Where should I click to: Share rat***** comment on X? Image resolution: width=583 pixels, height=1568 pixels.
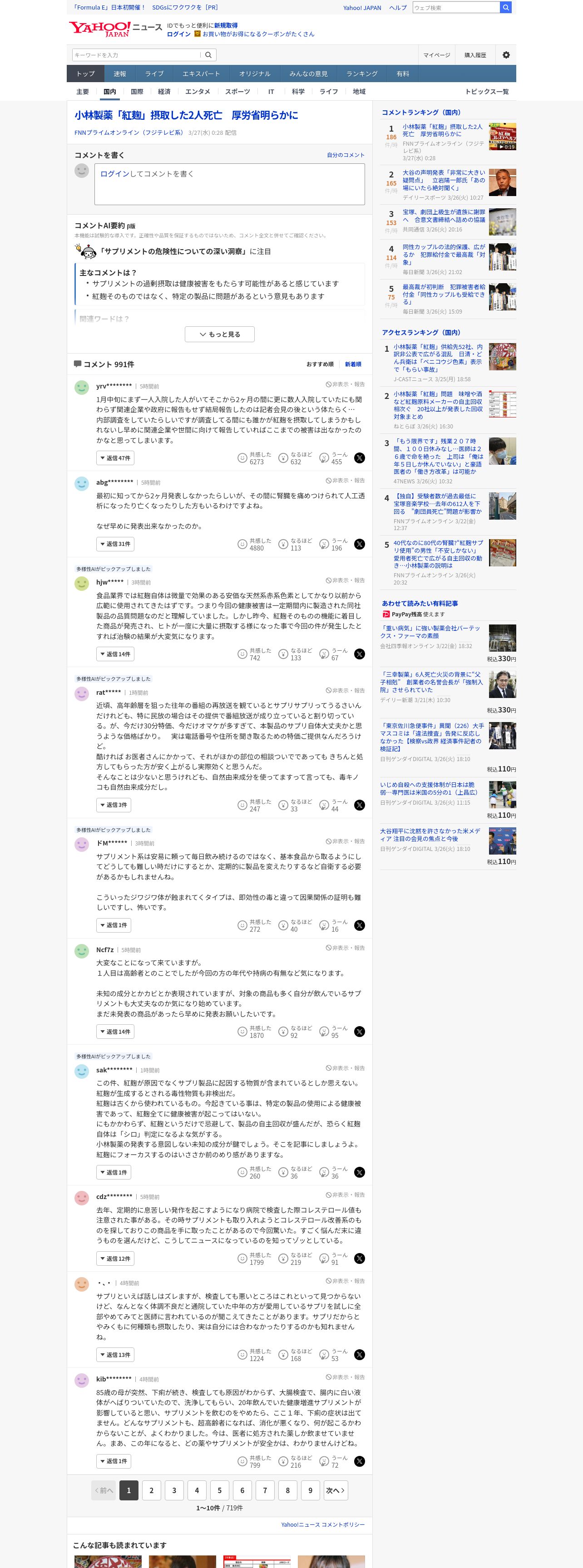click(x=360, y=805)
